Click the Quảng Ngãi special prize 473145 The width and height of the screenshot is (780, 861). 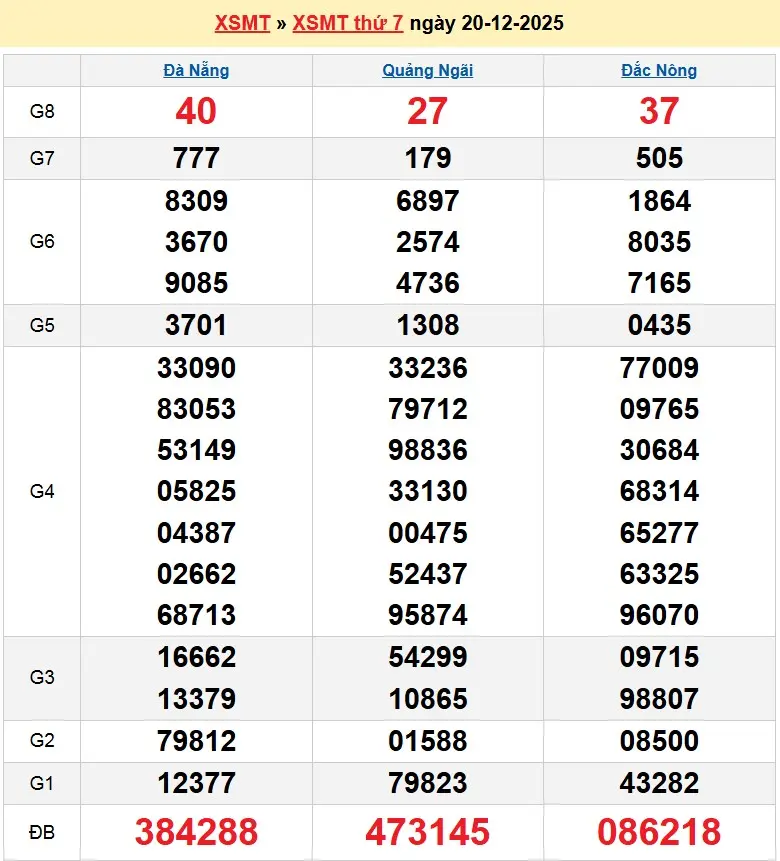[427, 831]
